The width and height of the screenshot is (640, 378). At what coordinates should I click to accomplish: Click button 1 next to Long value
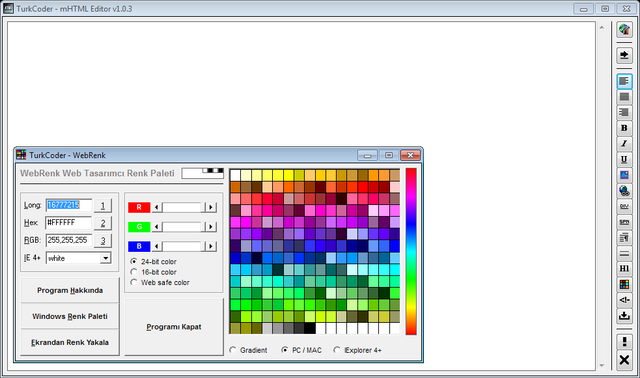102,206
